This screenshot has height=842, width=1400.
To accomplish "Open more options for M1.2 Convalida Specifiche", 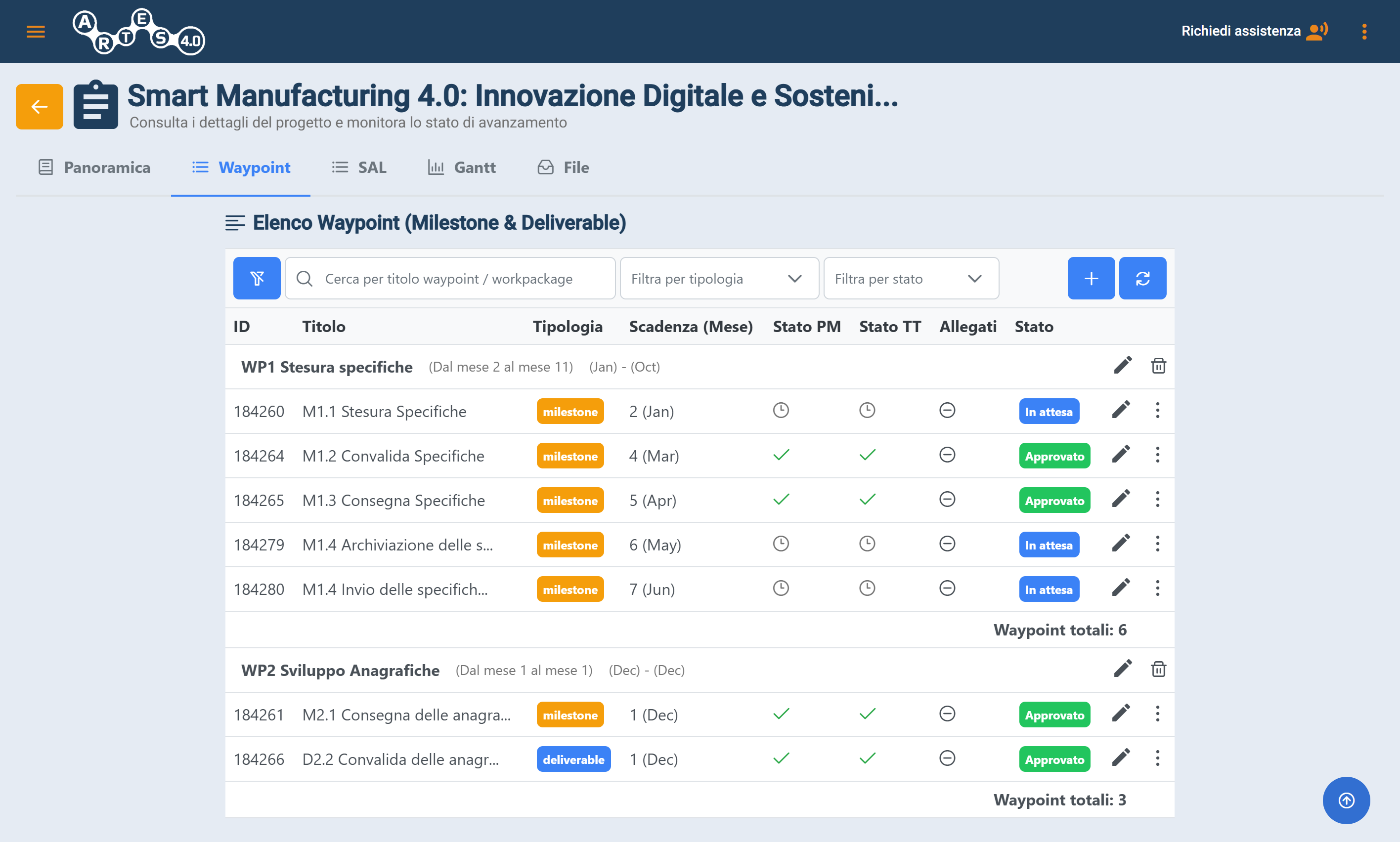I will point(1158,455).
